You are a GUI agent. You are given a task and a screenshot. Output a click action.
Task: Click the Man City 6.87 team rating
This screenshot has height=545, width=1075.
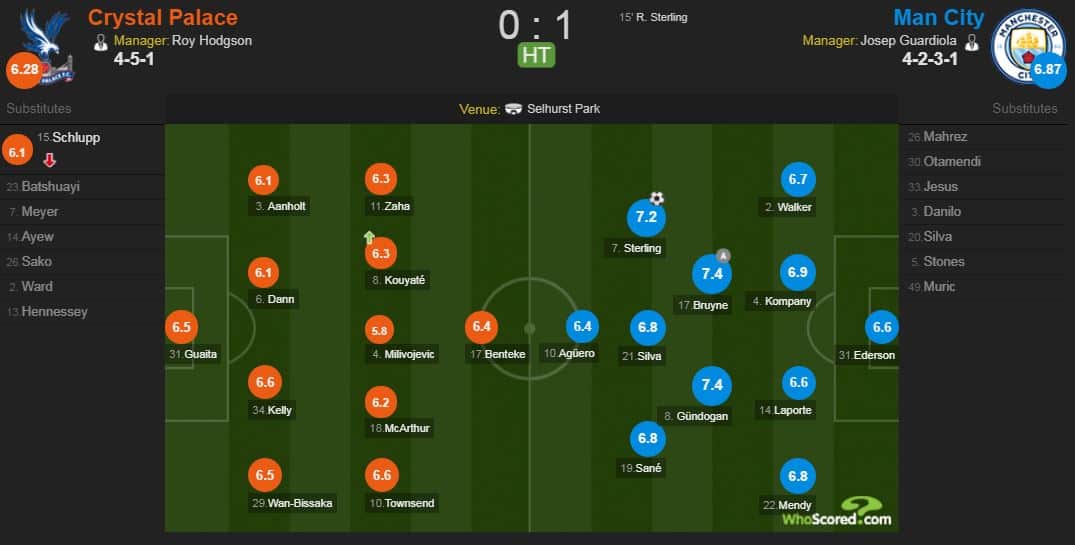1048,69
